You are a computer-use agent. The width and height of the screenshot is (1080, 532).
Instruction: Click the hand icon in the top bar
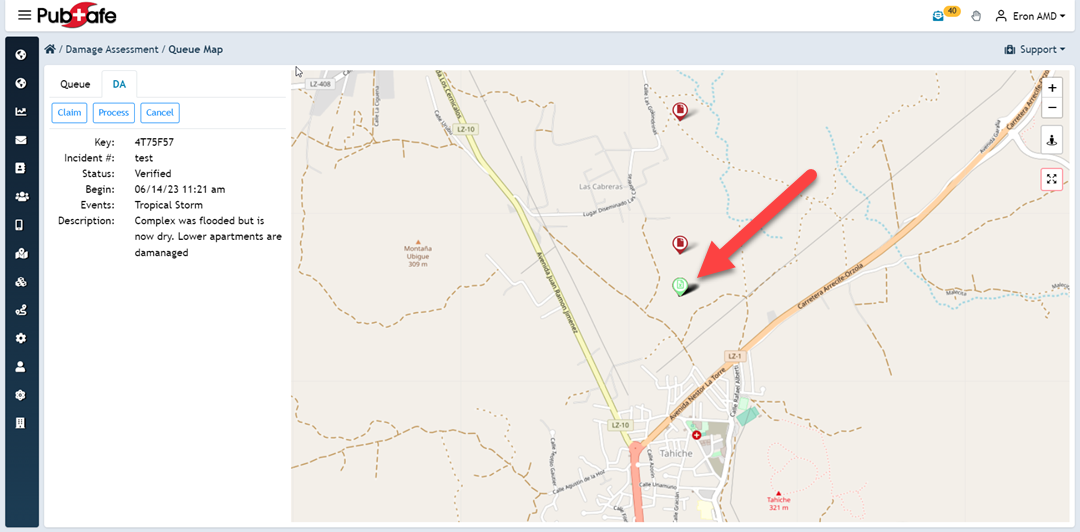[976, 16]
